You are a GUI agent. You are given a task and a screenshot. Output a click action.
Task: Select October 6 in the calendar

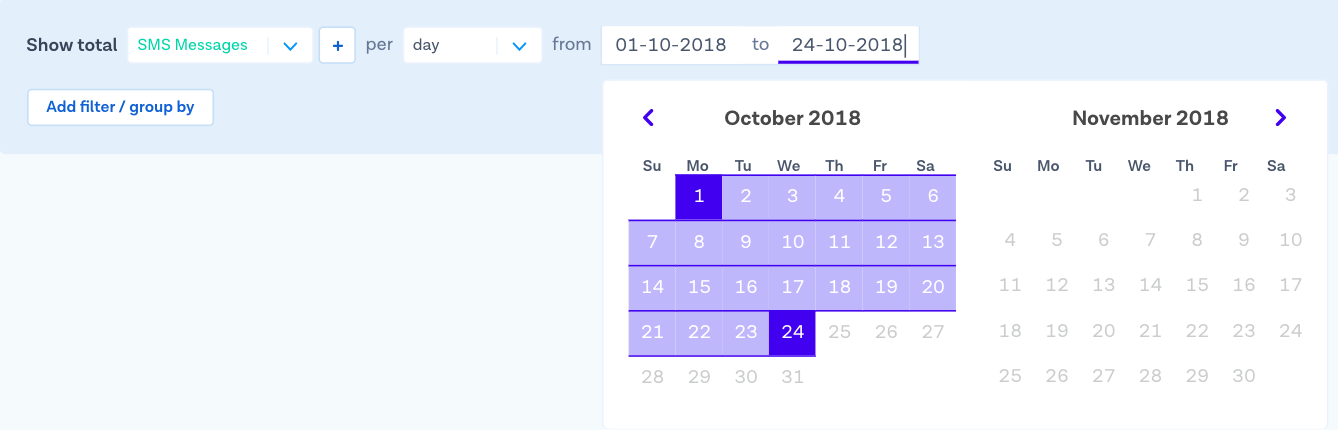click(x=933, y=196)
